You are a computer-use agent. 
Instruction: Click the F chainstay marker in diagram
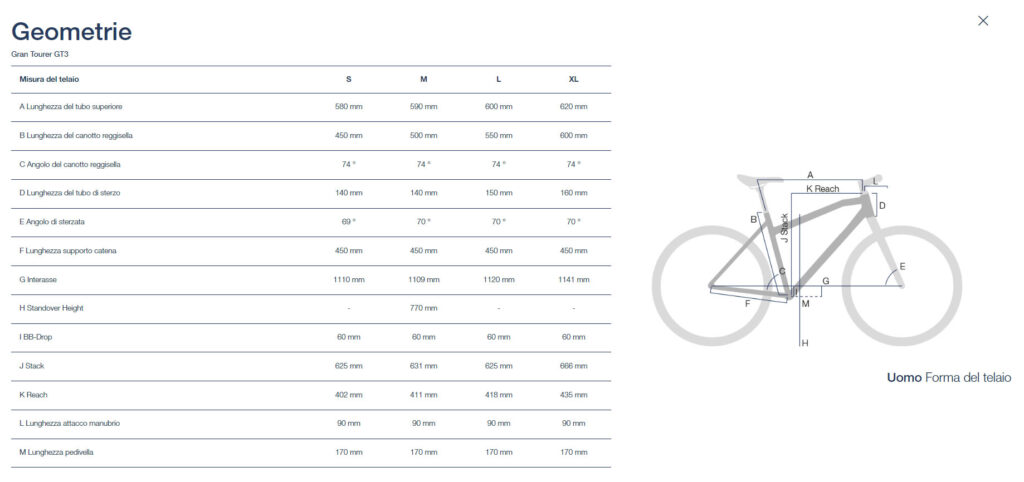pos(748,304)
